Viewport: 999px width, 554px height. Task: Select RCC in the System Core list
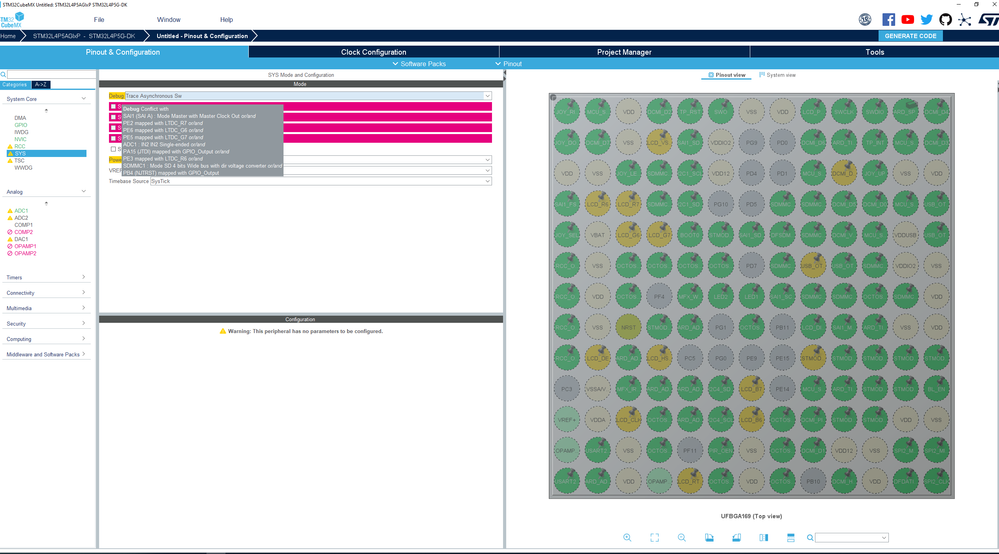[20, 146]
